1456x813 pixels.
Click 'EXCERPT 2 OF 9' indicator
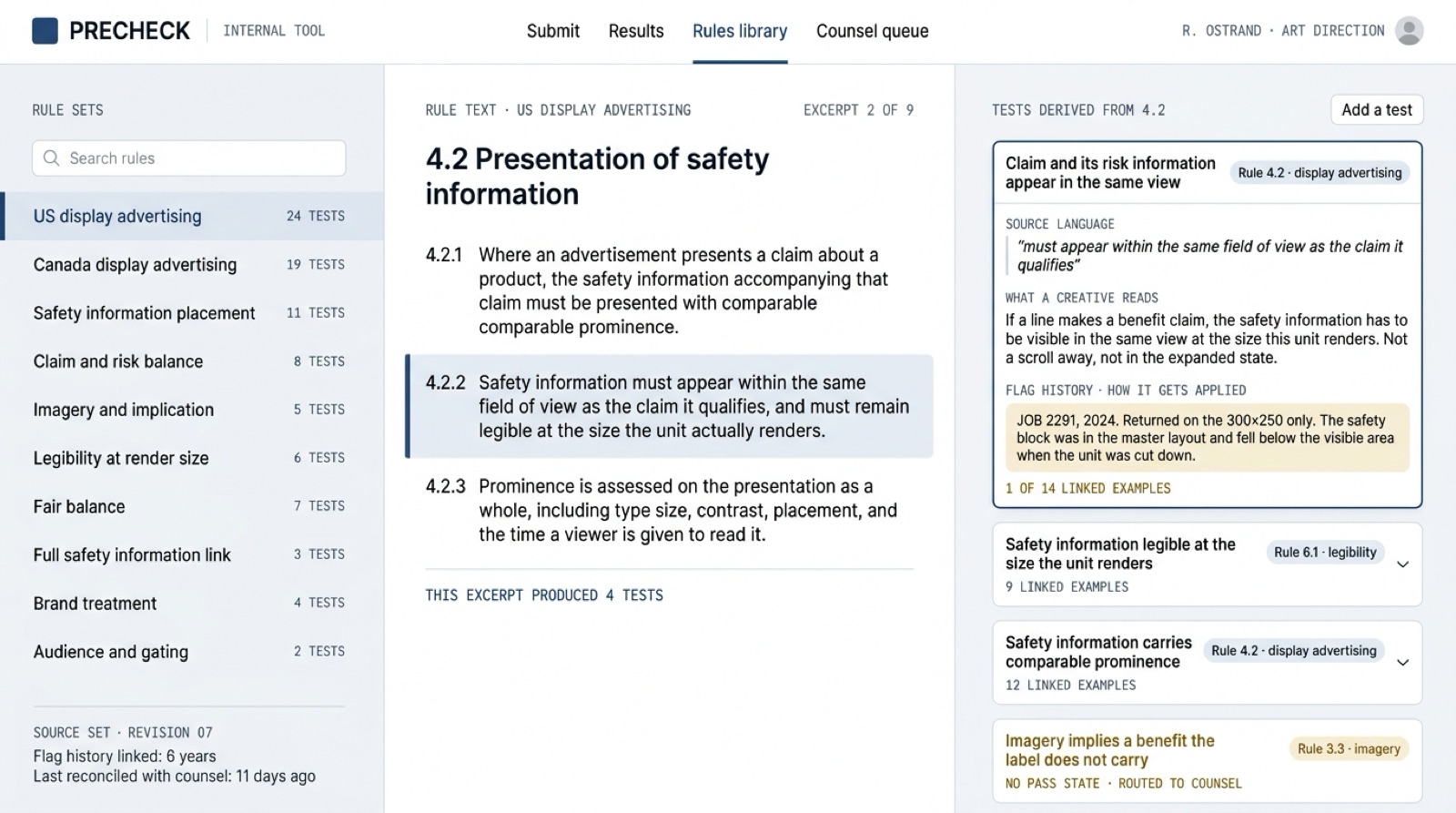[x=858, y=109]
